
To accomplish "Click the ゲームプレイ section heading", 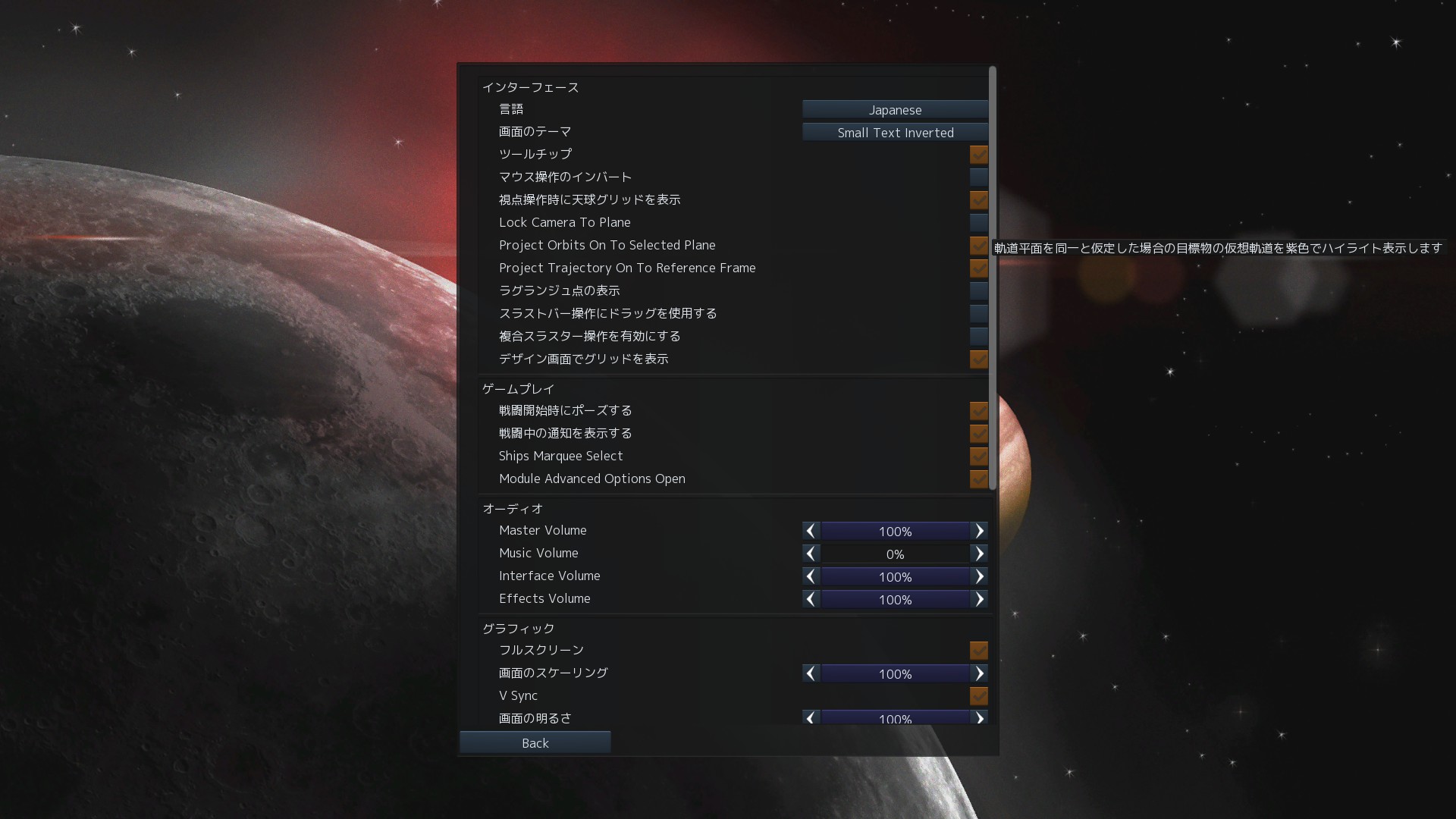I will click(x=519, y=389).
